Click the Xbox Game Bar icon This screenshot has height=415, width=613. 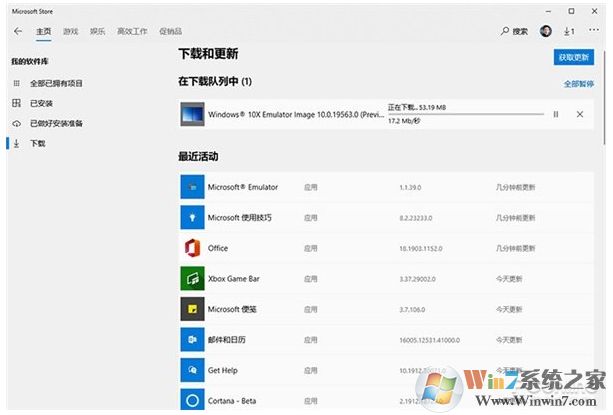click(x=192, y=278)
